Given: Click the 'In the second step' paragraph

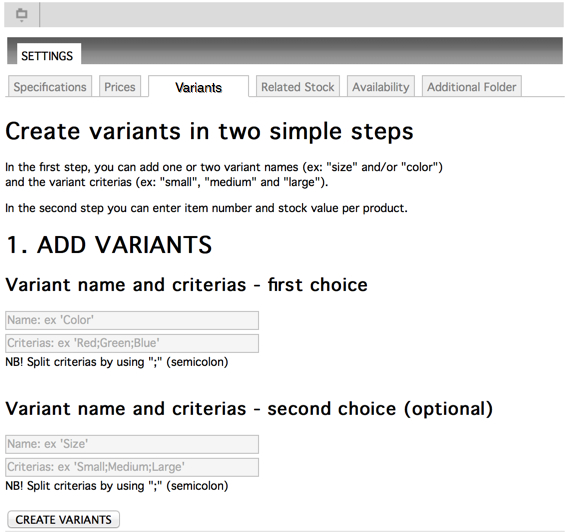Looking at the screenshot, I should click(x=206, y=208).
